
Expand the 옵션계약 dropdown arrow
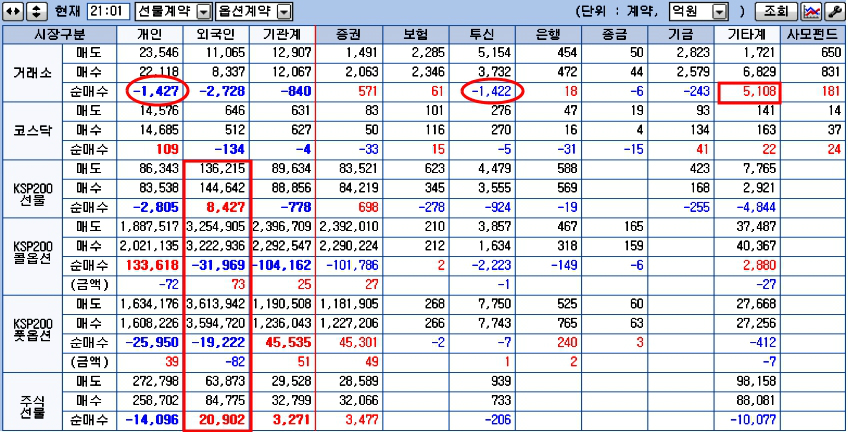coord(284,12)
